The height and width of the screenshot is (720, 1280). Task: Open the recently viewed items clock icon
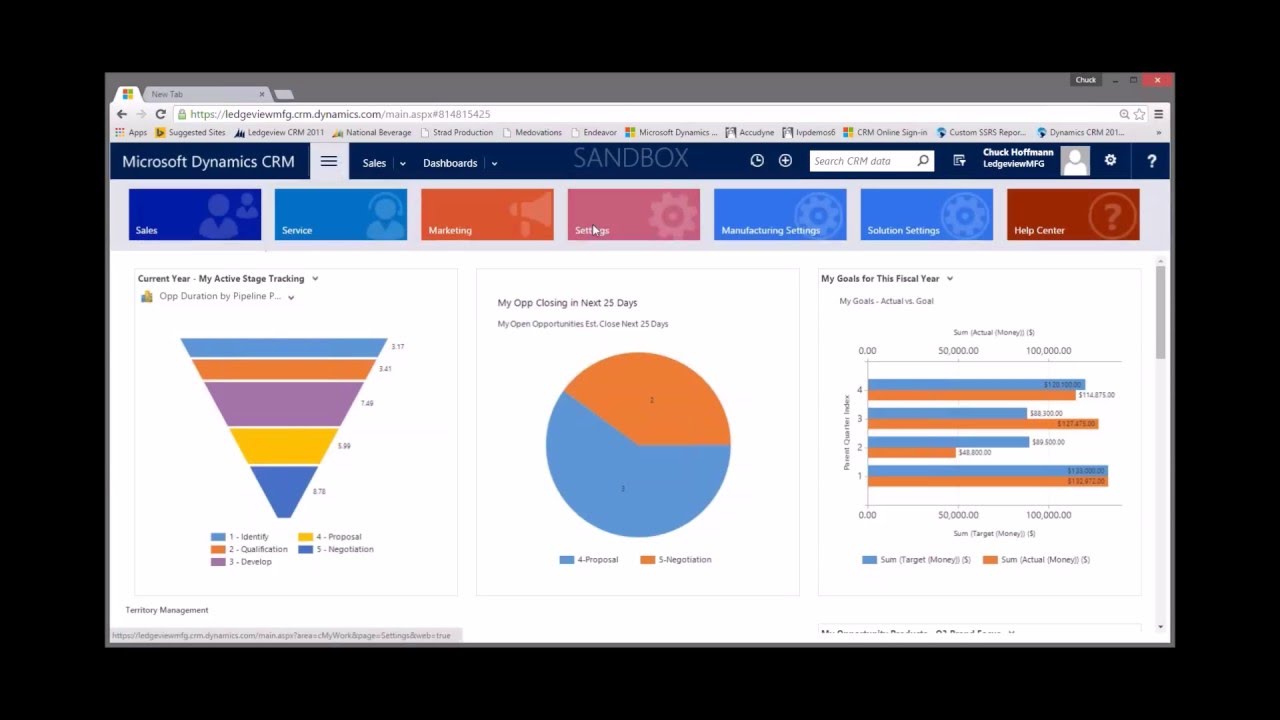click(x=757, y=160)
